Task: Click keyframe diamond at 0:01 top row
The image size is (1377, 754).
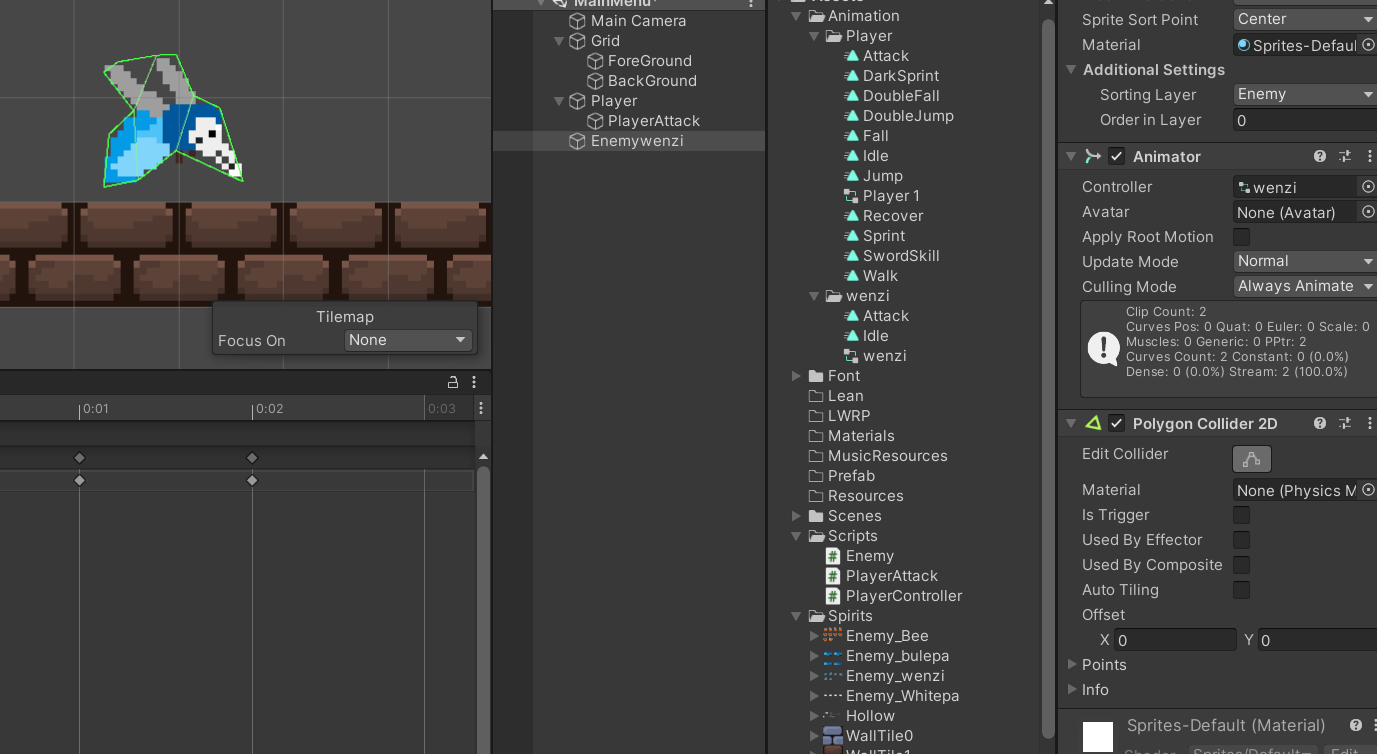Action: [80, 458]
